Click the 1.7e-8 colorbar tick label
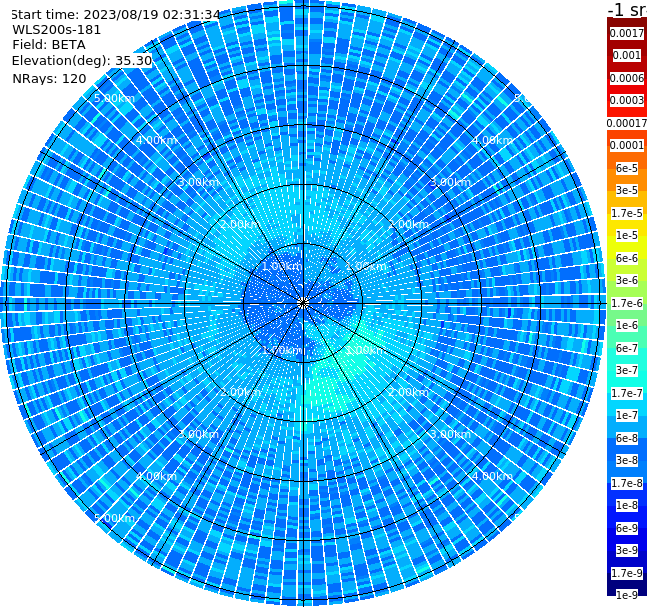 click(627, 483)
